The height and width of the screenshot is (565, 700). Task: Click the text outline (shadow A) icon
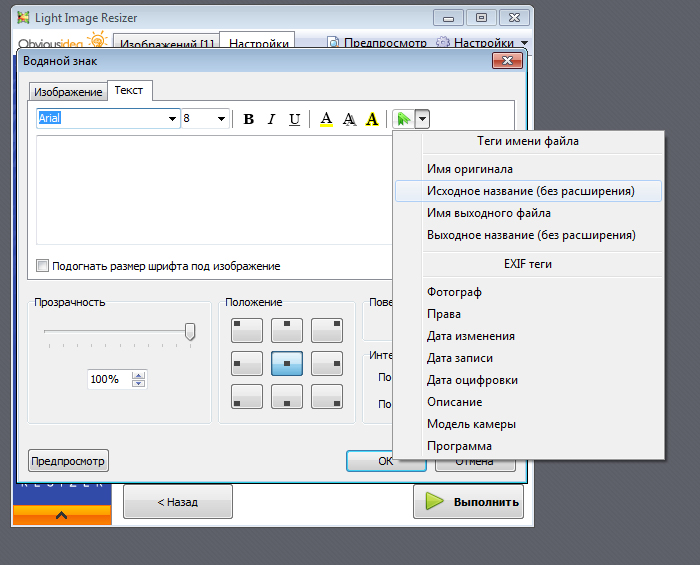click(349, 119)
